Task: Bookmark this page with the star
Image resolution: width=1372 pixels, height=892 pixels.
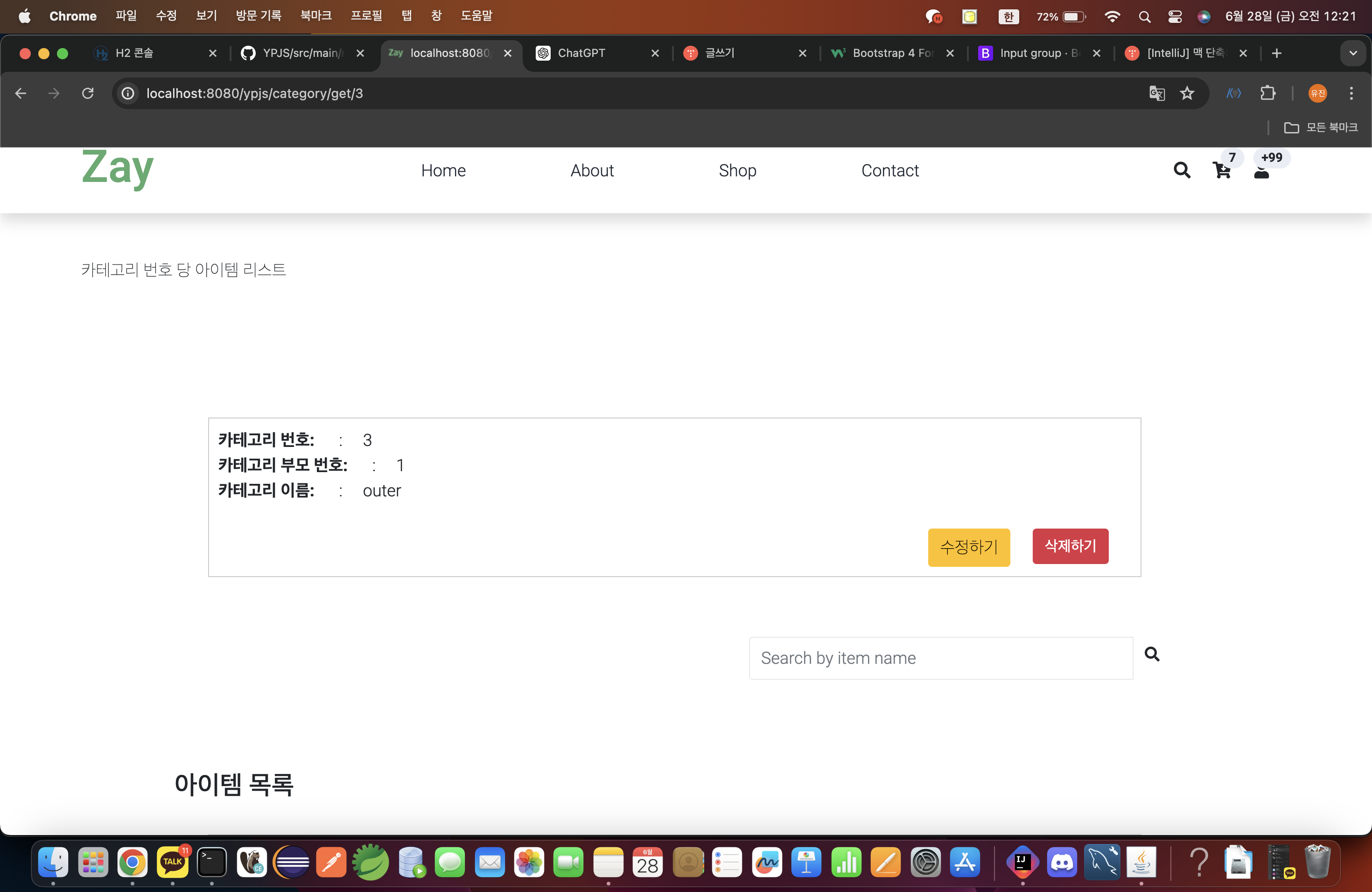Action: pos(1186,93)
